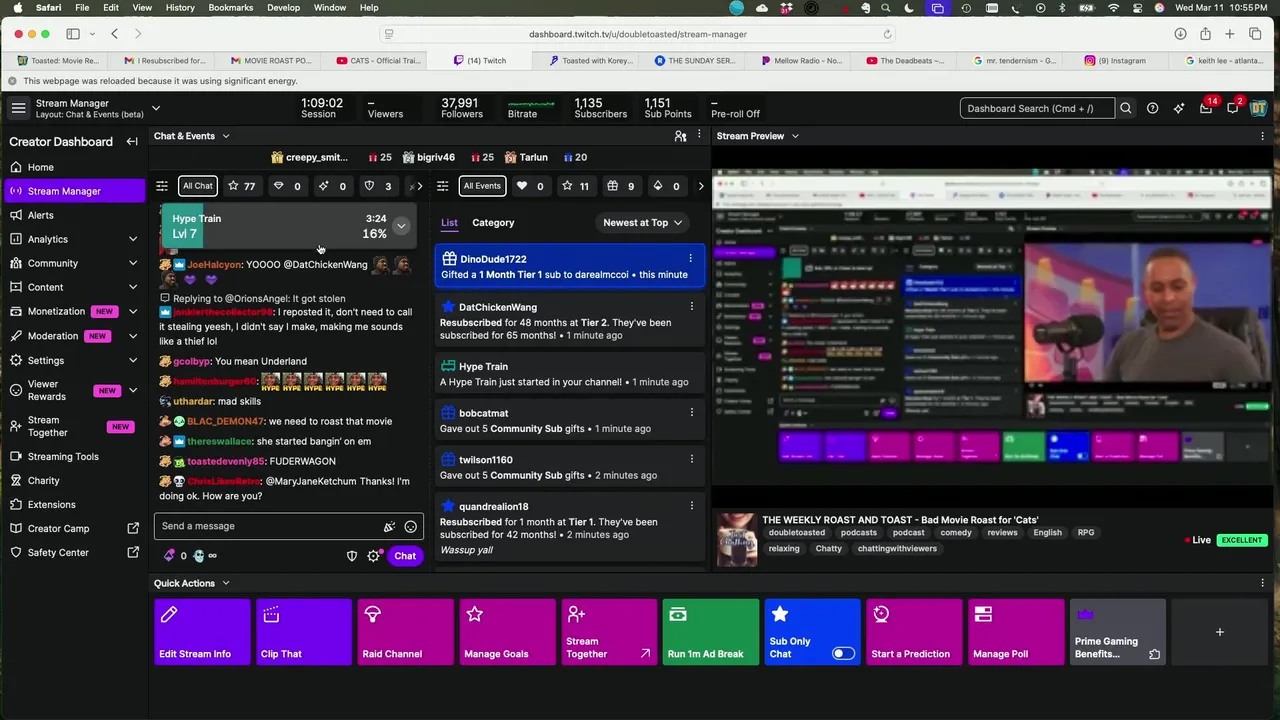Send message with the Chat button

pyautogui.click(x=405, y=556)
